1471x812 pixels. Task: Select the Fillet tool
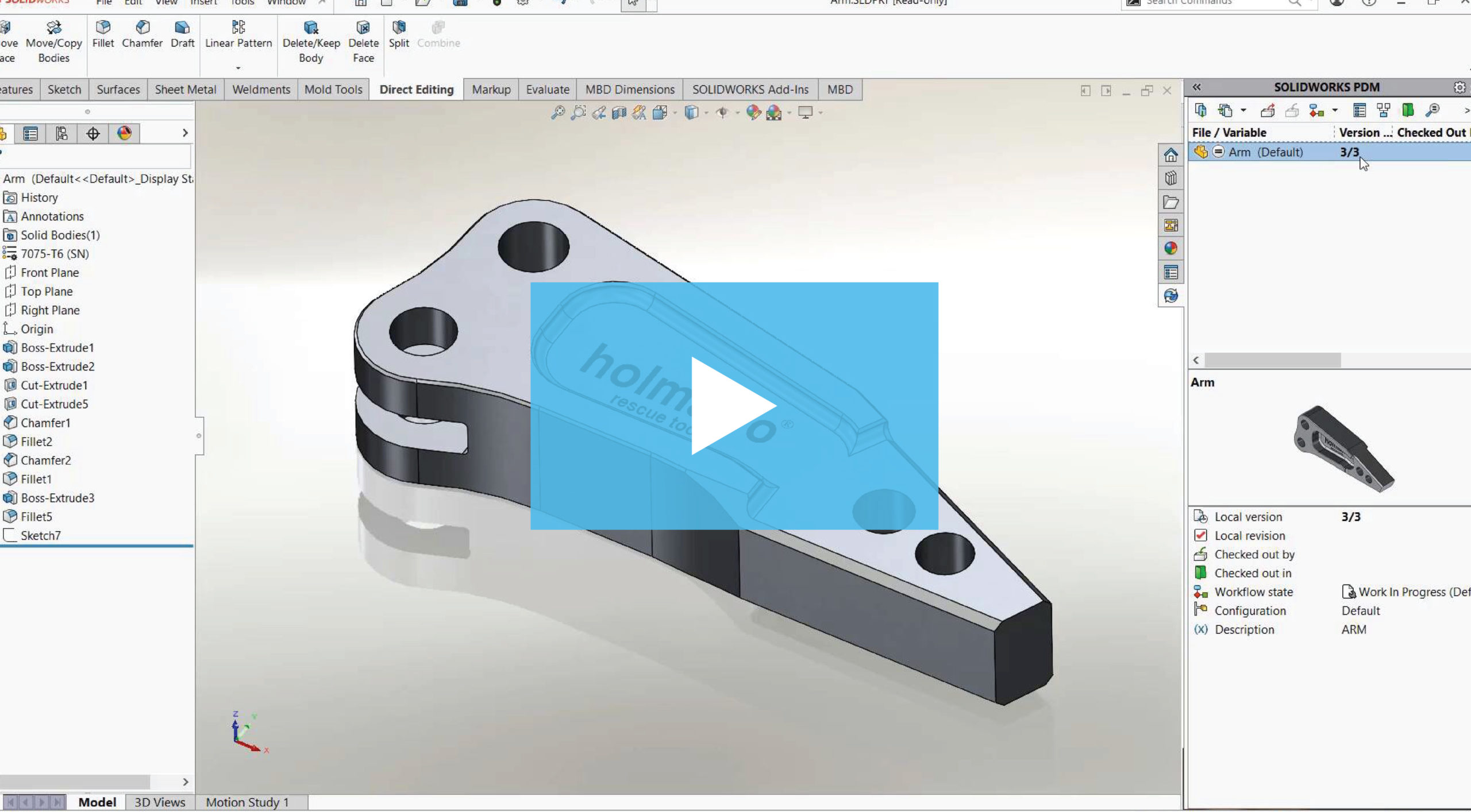pyautogui.click(x=103, y=34)
